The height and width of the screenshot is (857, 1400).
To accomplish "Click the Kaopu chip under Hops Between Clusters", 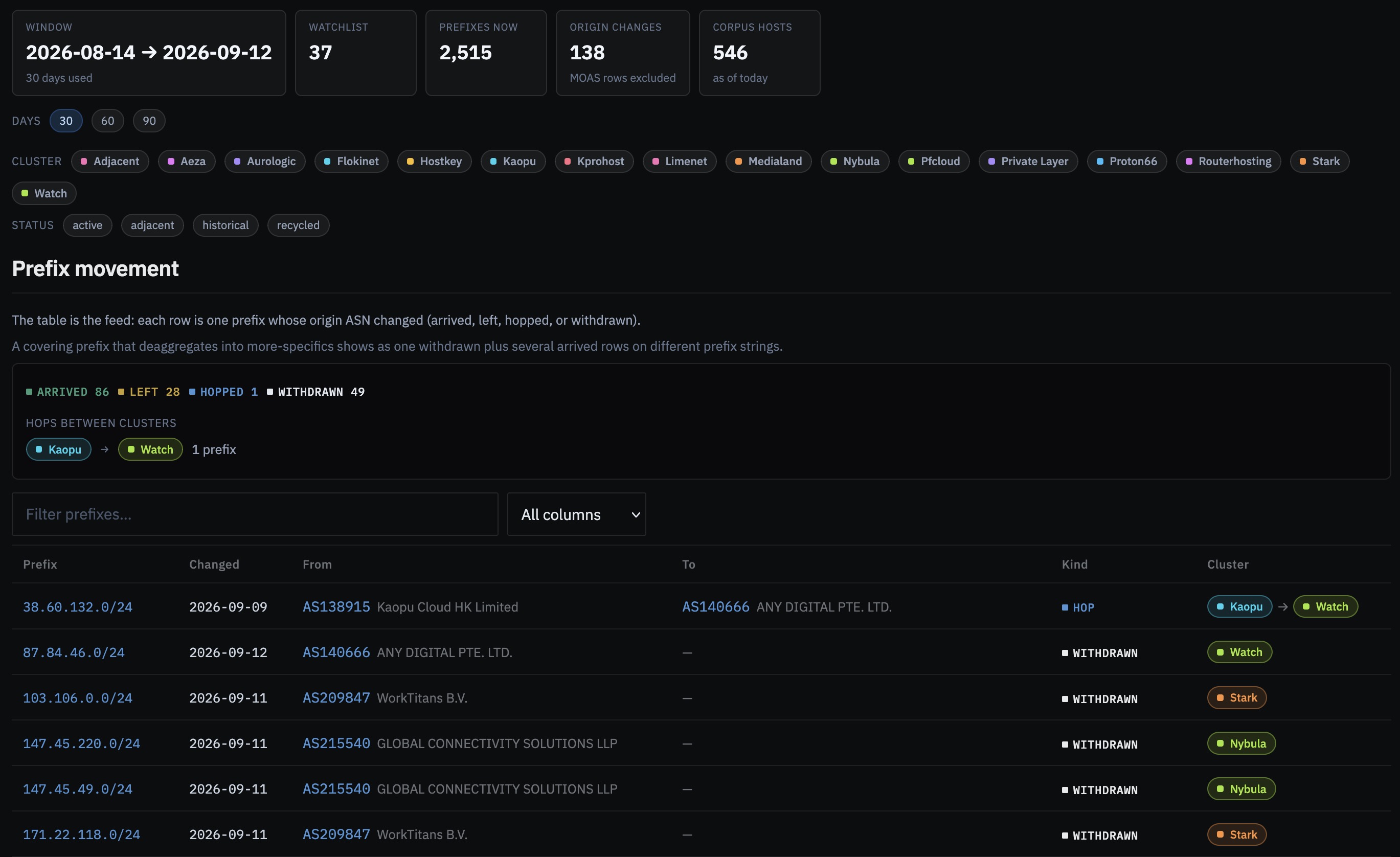I will 58,449.
